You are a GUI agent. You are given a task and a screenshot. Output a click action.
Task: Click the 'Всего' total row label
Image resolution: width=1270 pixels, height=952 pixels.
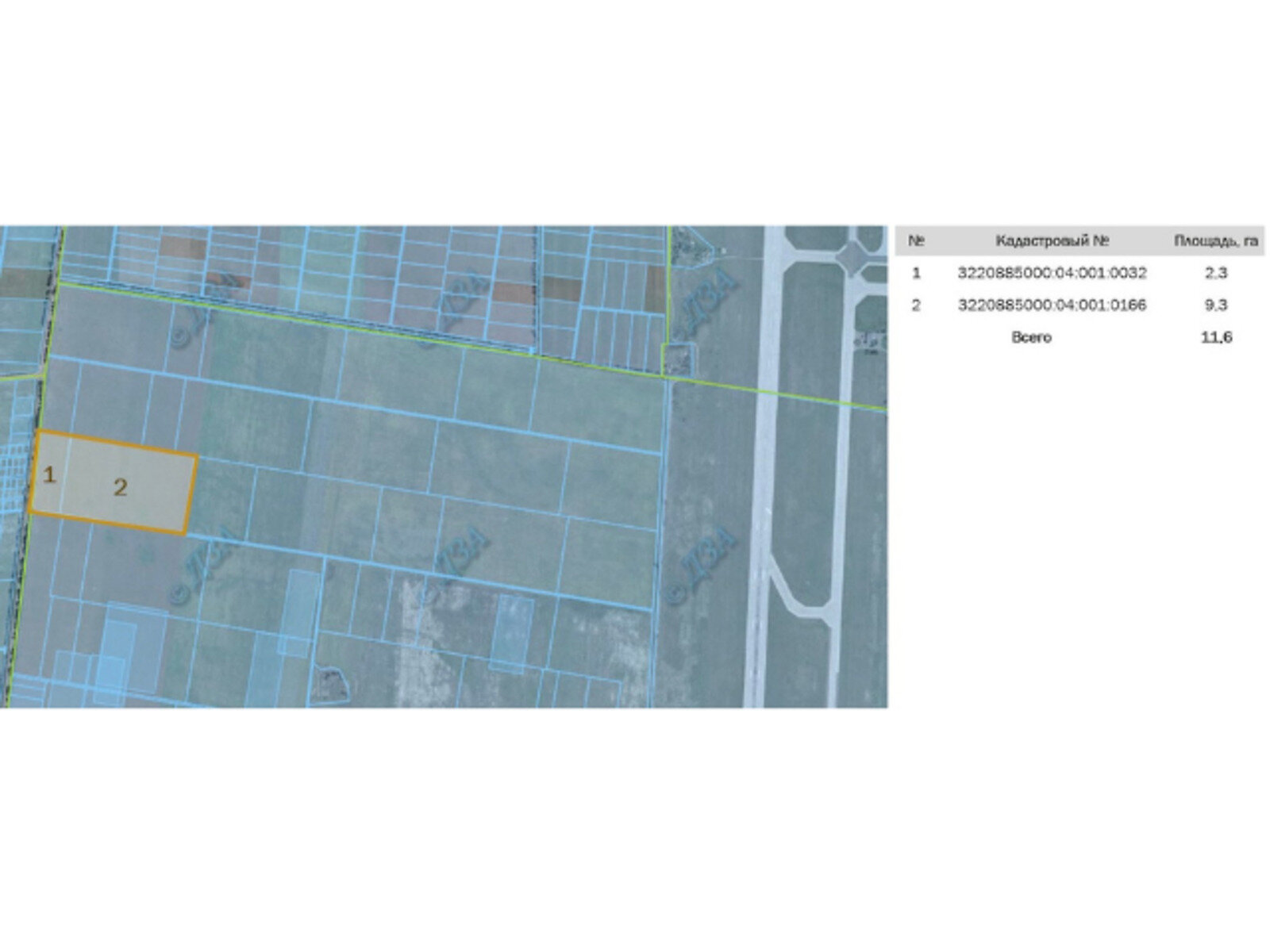(x=1031, y=337)
